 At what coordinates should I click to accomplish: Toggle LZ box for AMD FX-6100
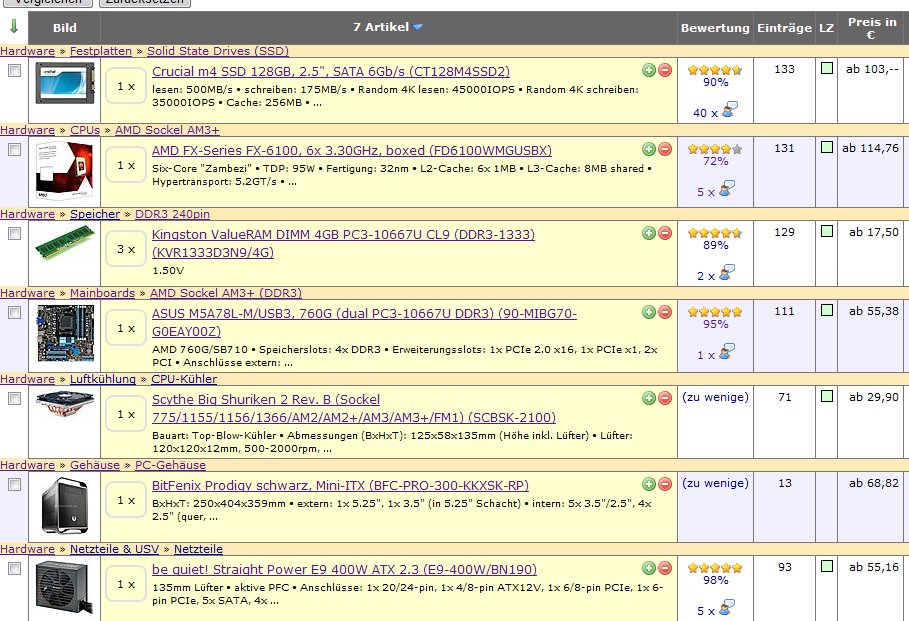pyautogui.click(x=827, y=147)
